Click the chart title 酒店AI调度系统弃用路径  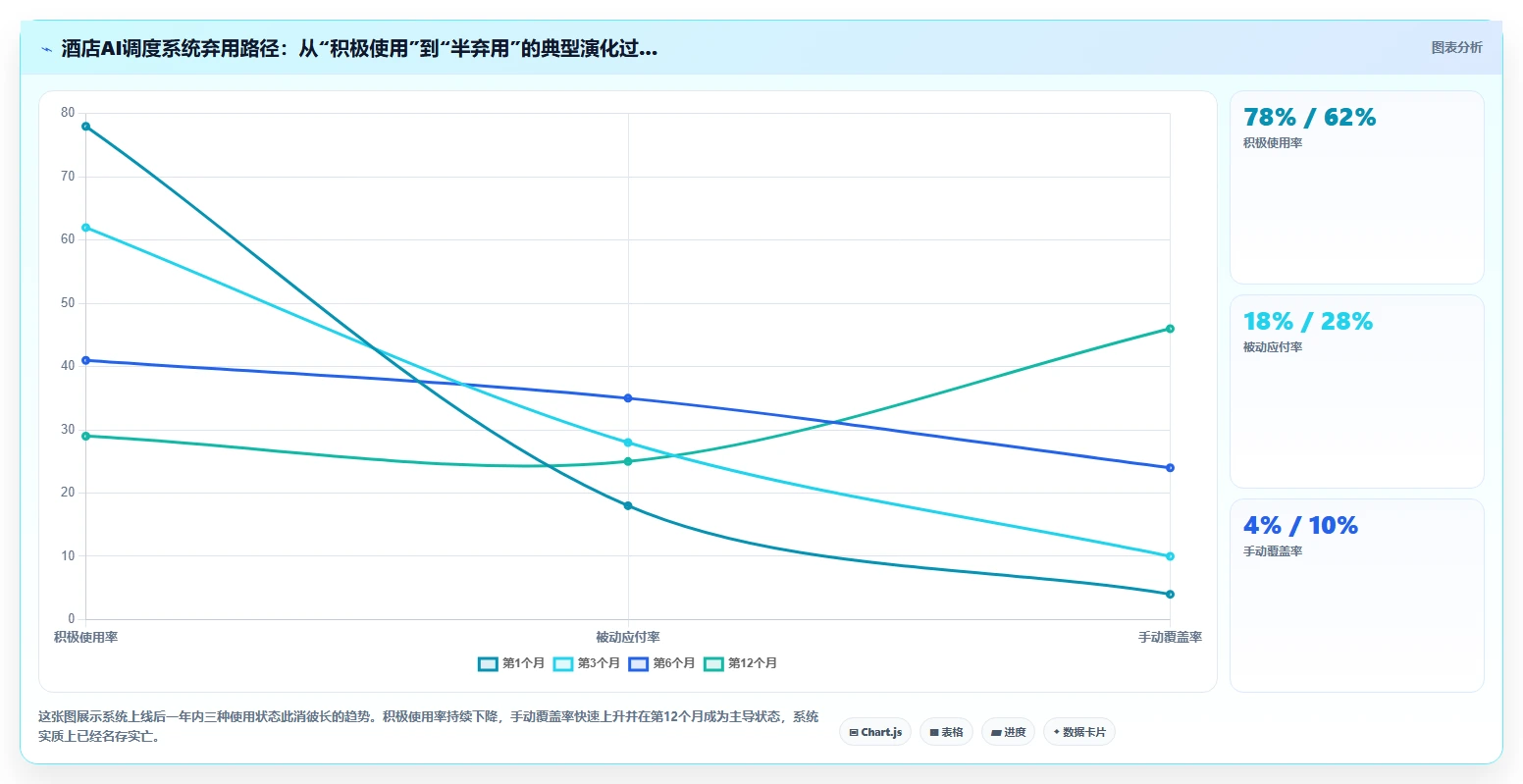pos(359,48)
